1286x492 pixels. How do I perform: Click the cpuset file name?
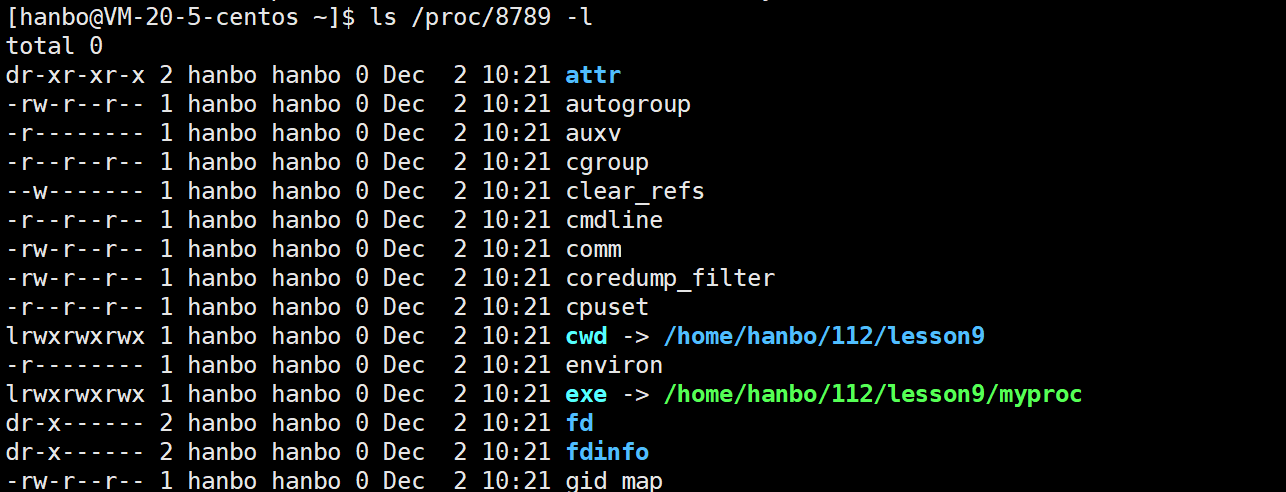tap(607, 307)
